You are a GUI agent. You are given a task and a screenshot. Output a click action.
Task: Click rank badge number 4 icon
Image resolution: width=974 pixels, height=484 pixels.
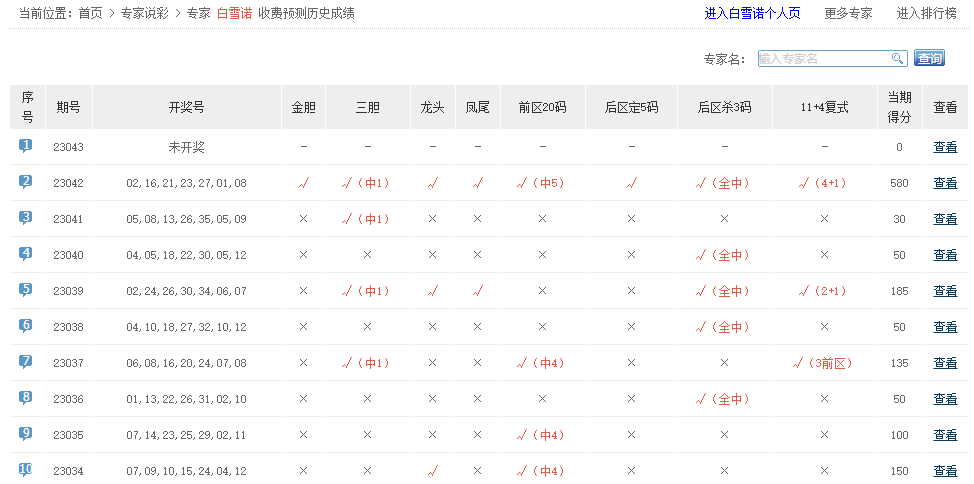[x=26, y=254]
